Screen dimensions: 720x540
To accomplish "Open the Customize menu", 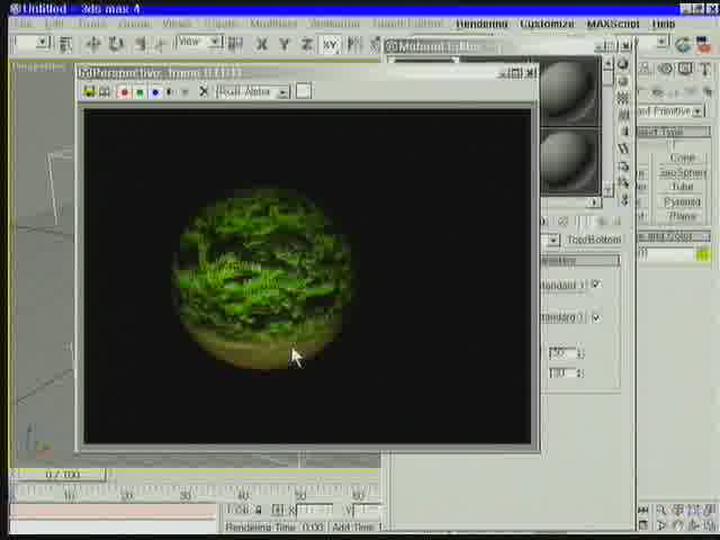I will (547, 23).
